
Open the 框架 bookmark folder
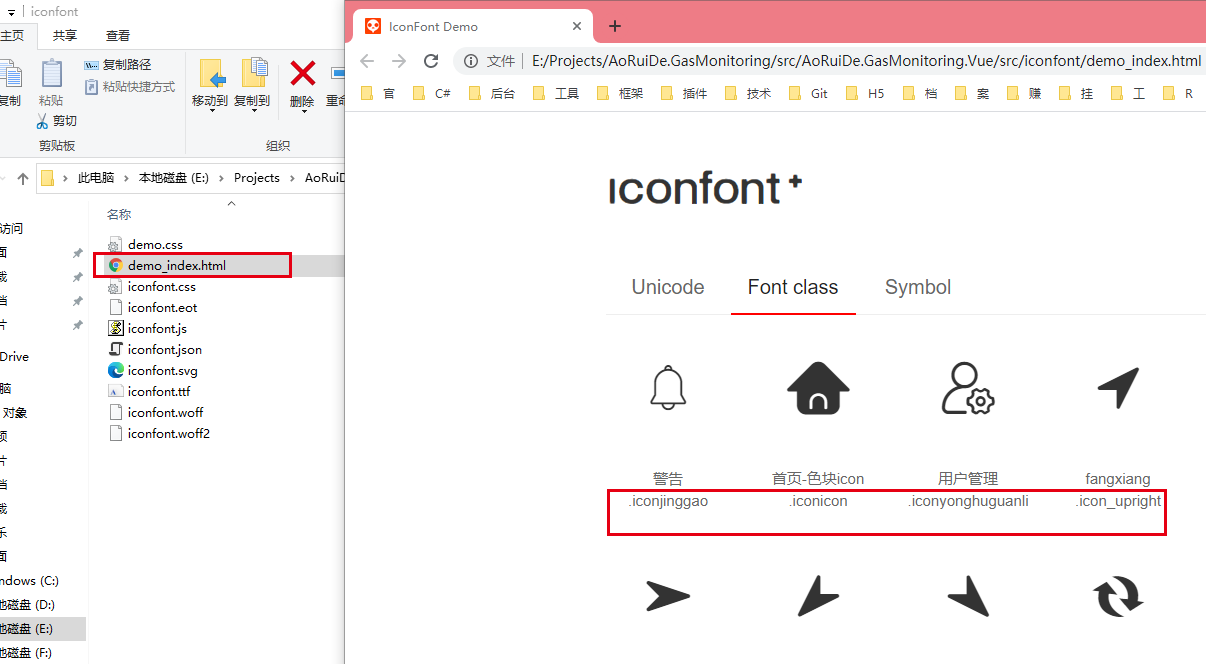[620, 94]
